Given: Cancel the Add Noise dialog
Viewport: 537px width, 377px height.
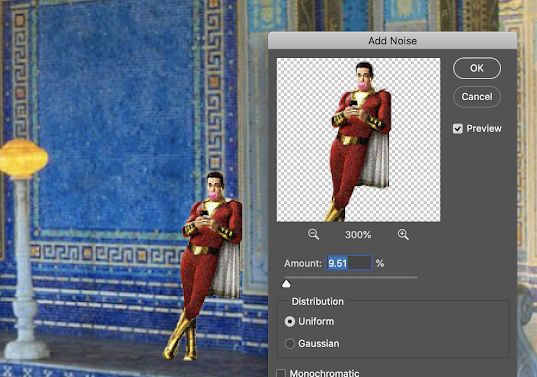Looking at the screenshot, I should tap(477, 97).
